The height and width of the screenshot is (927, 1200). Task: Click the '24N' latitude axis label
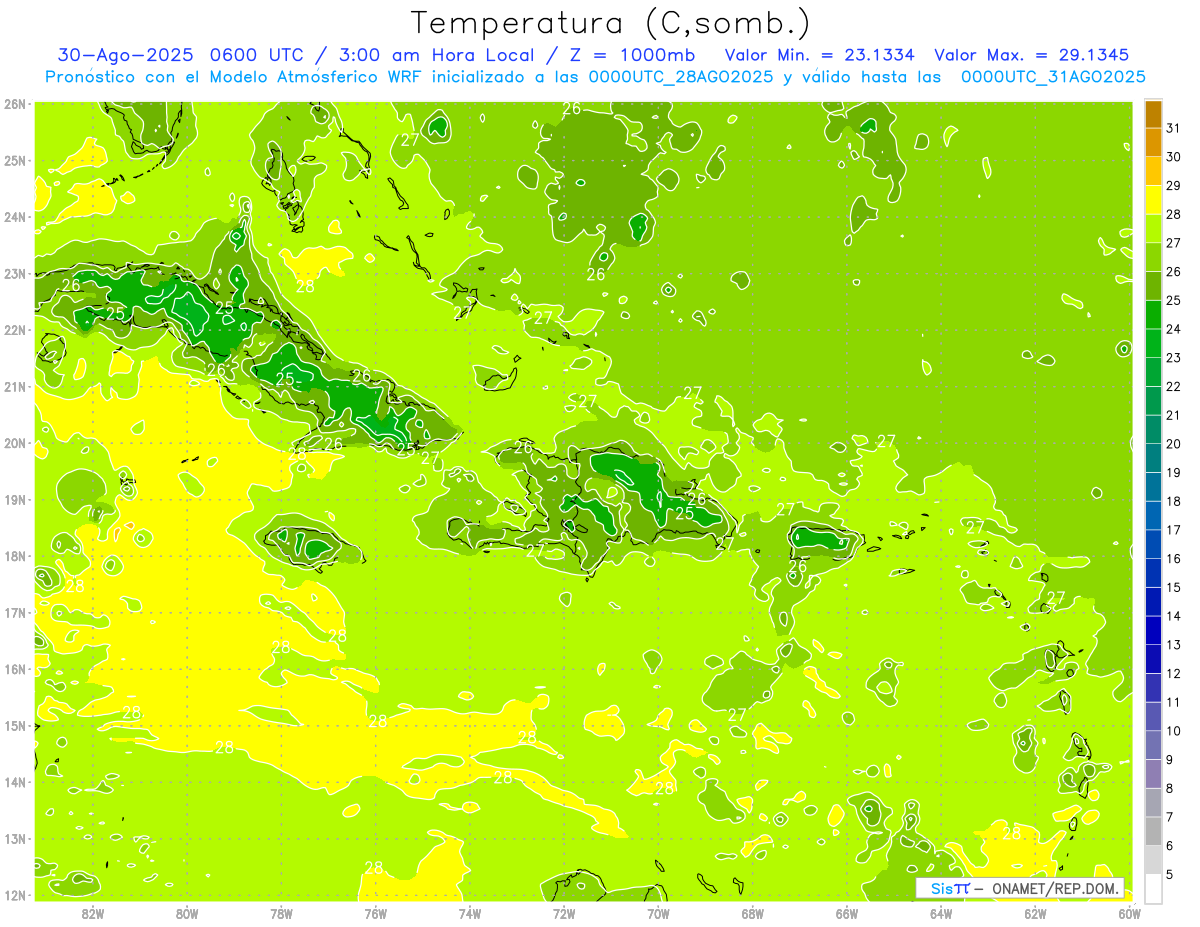click(x=14, y=217)
